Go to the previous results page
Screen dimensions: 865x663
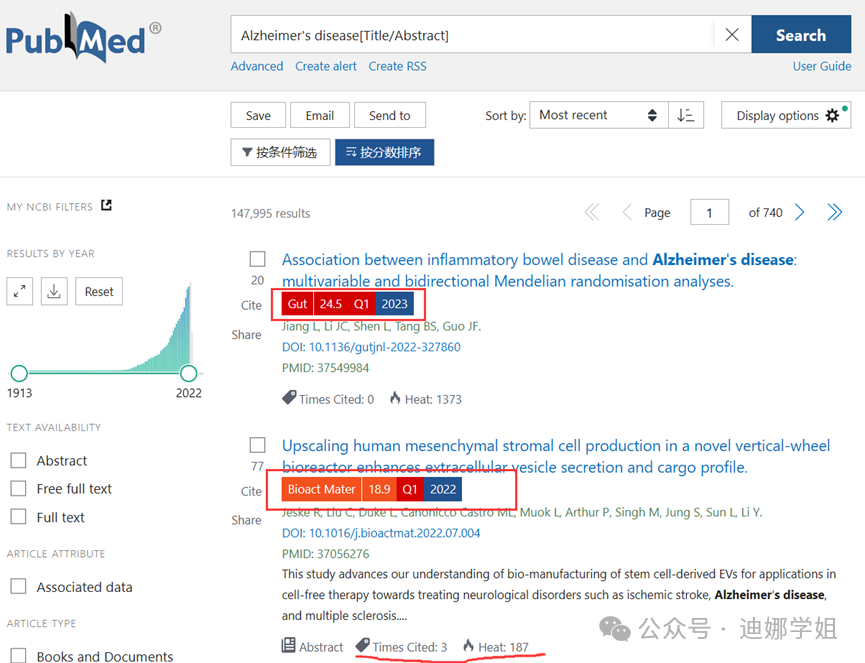[627, 212]
